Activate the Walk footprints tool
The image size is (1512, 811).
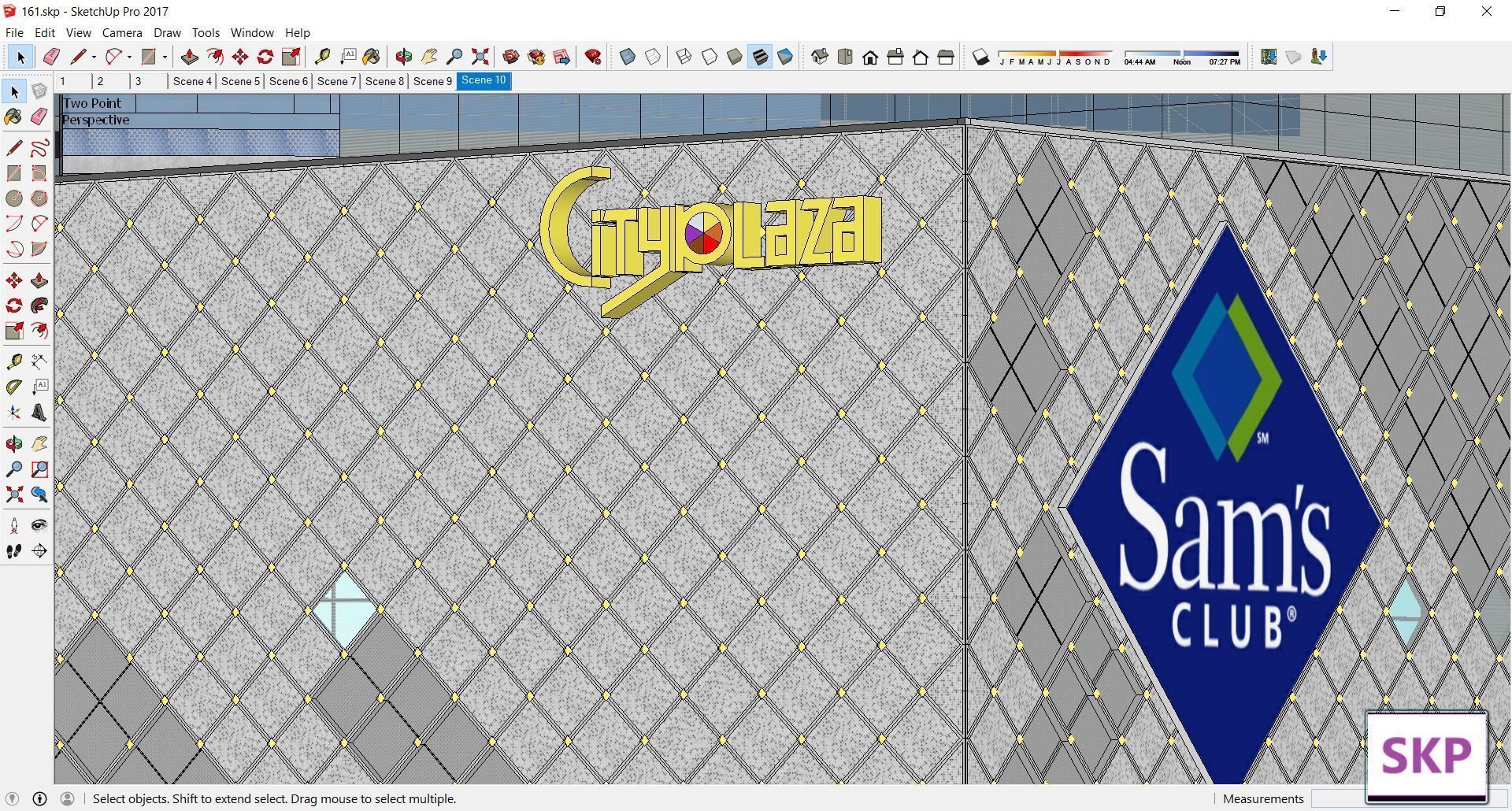(14, 551)
